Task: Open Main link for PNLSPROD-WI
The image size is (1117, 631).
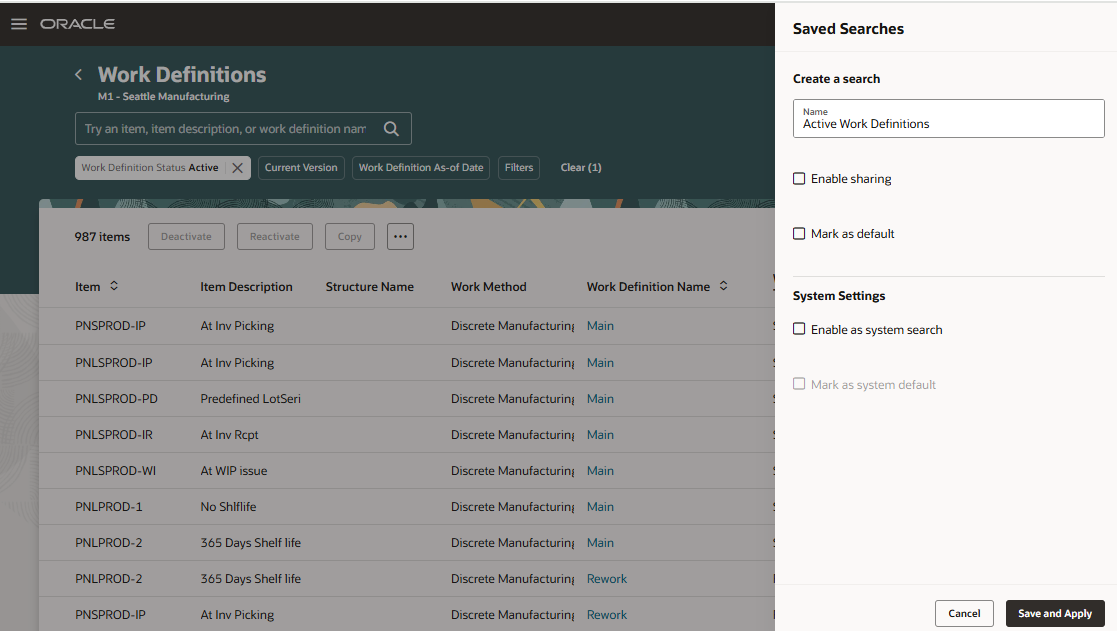Action: pos(601,471)
